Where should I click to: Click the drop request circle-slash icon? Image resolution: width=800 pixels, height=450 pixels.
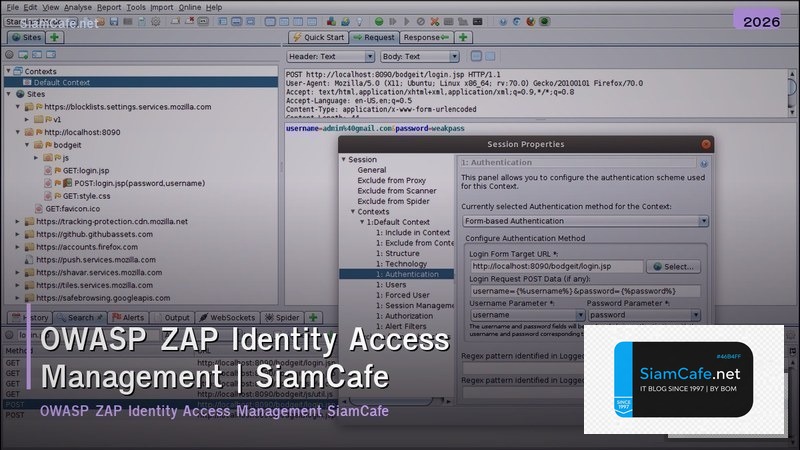tap(420, 21)
